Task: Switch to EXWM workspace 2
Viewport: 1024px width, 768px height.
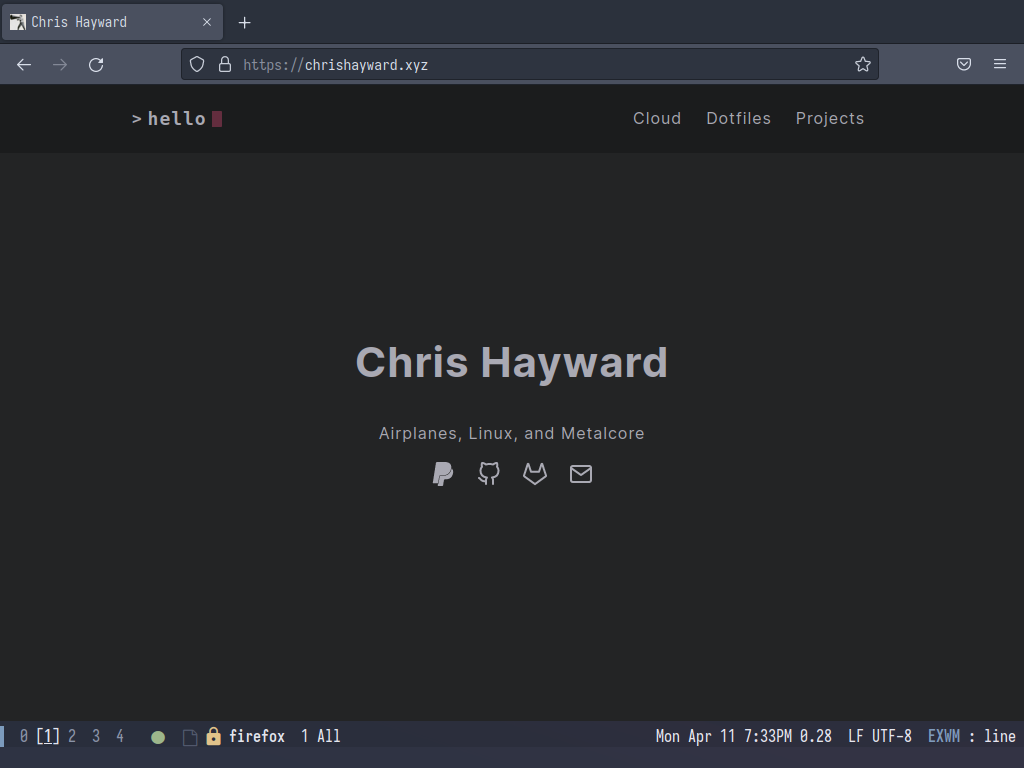Action: (72, 737)
